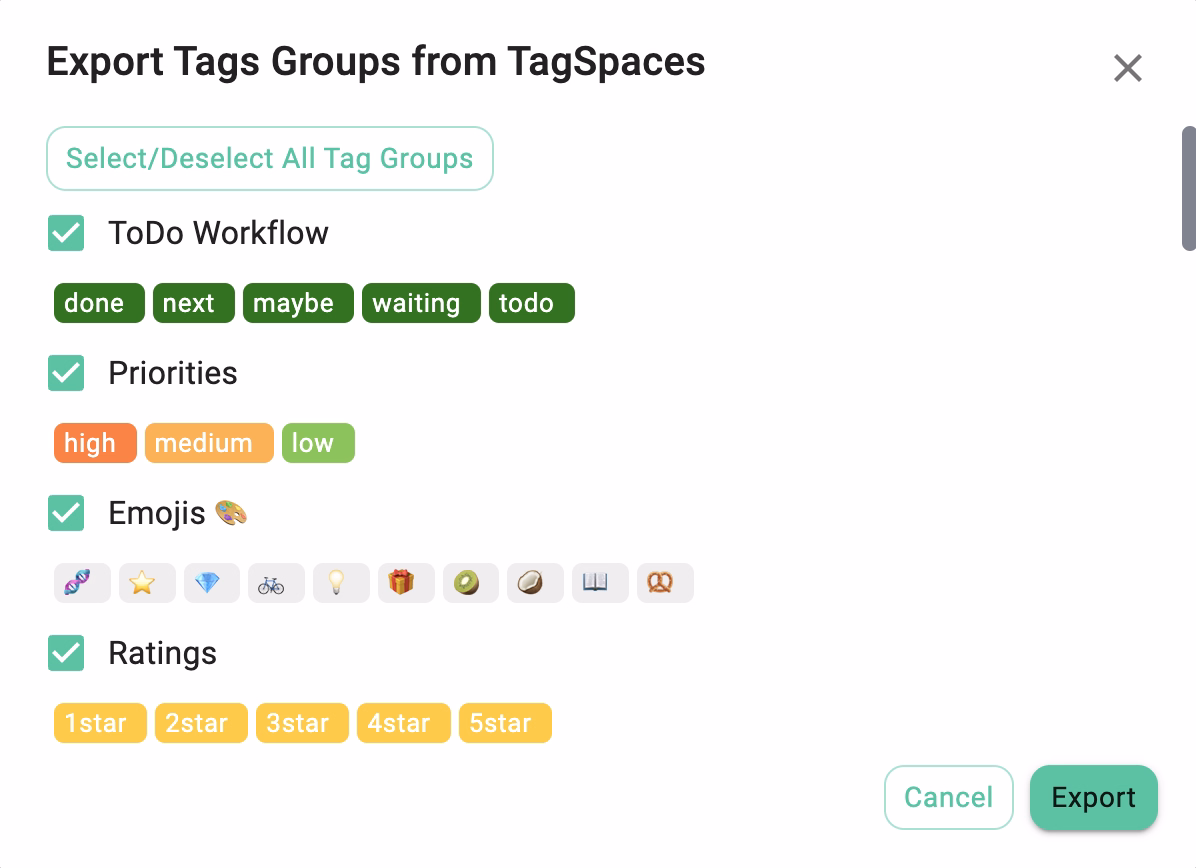This screenshot has height=868, width=1196.
Task: Select the kiwi emoji tag
Action: 470,583
